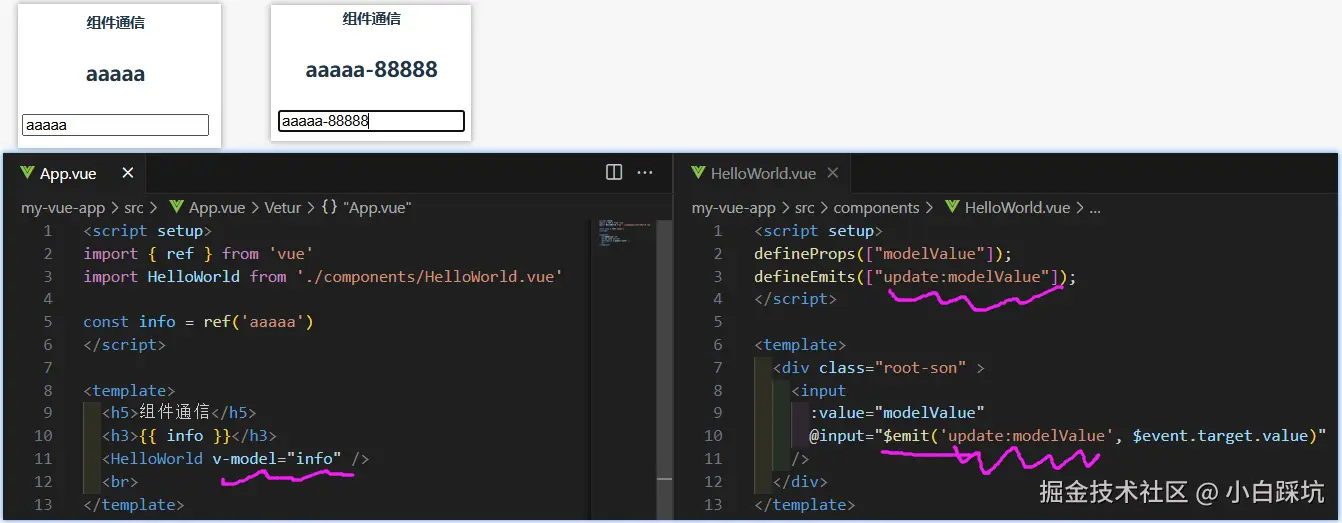Viewport: 1342px width, 523px height.
Task: Click the {{ info }} interpolation in h3
Action: (185, 436)
